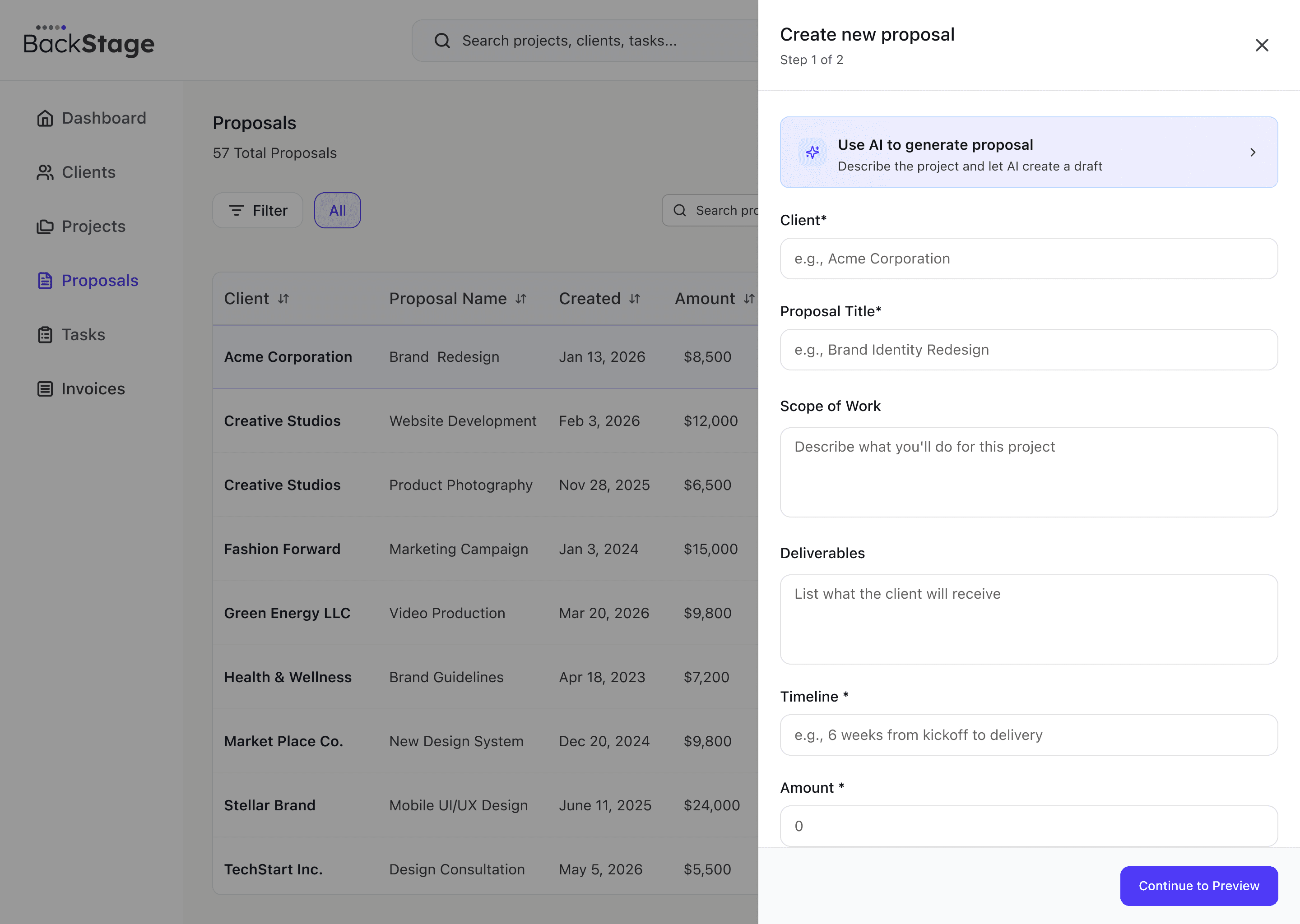This screenshot has height=924, width=1300.
Task: Click the Proposals document icon
Action: (x=45, y=281)
